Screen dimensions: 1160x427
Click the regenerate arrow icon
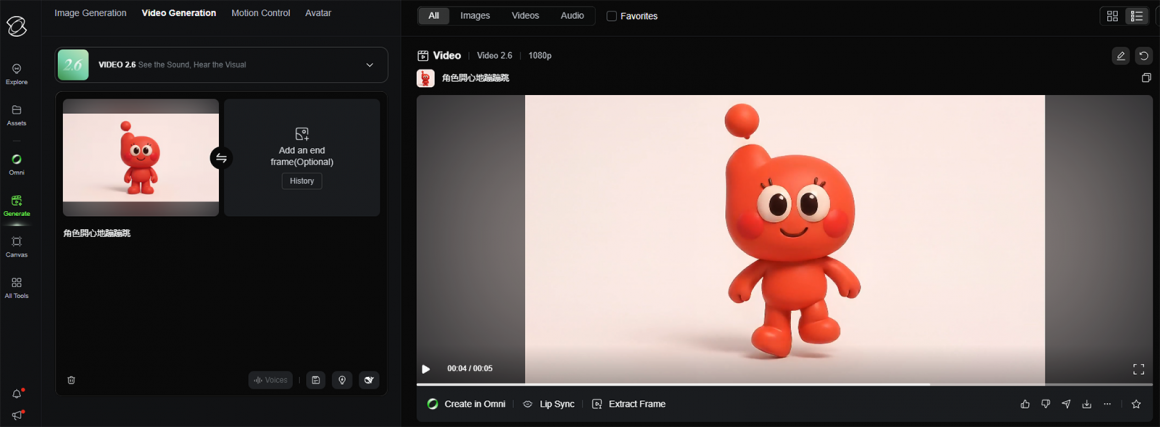pyautogui.click(x=1144, y=56)
